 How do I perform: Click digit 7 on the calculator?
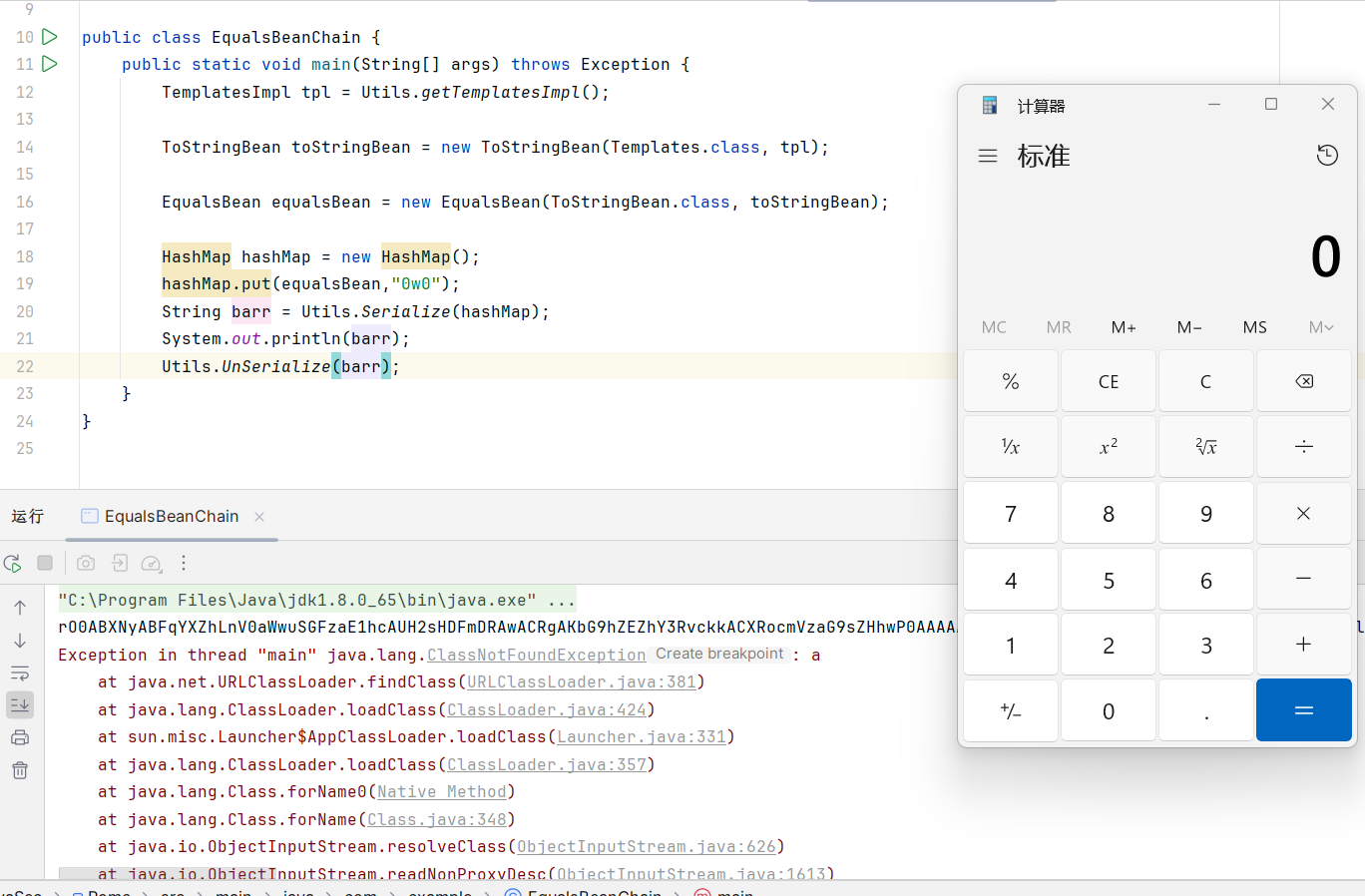click(1011, 513)
